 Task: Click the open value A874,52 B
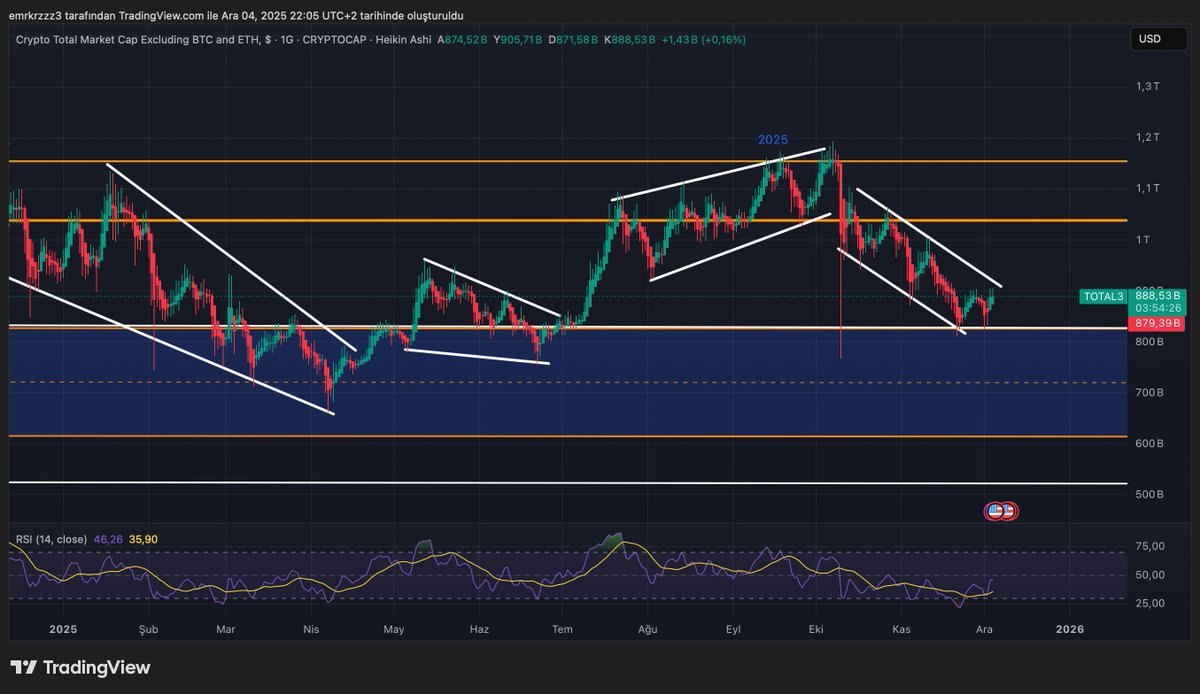463,40
